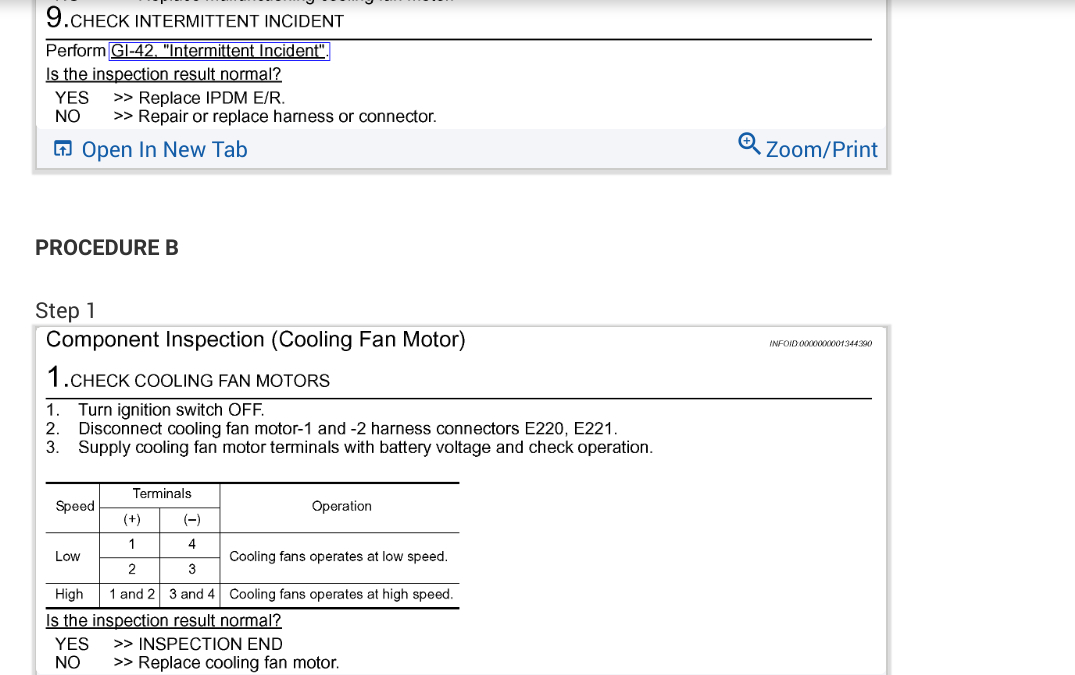This screenshot has height=675, width=1075.
Task: Click the Terminals column header
Action: click(x=162, y=493)
